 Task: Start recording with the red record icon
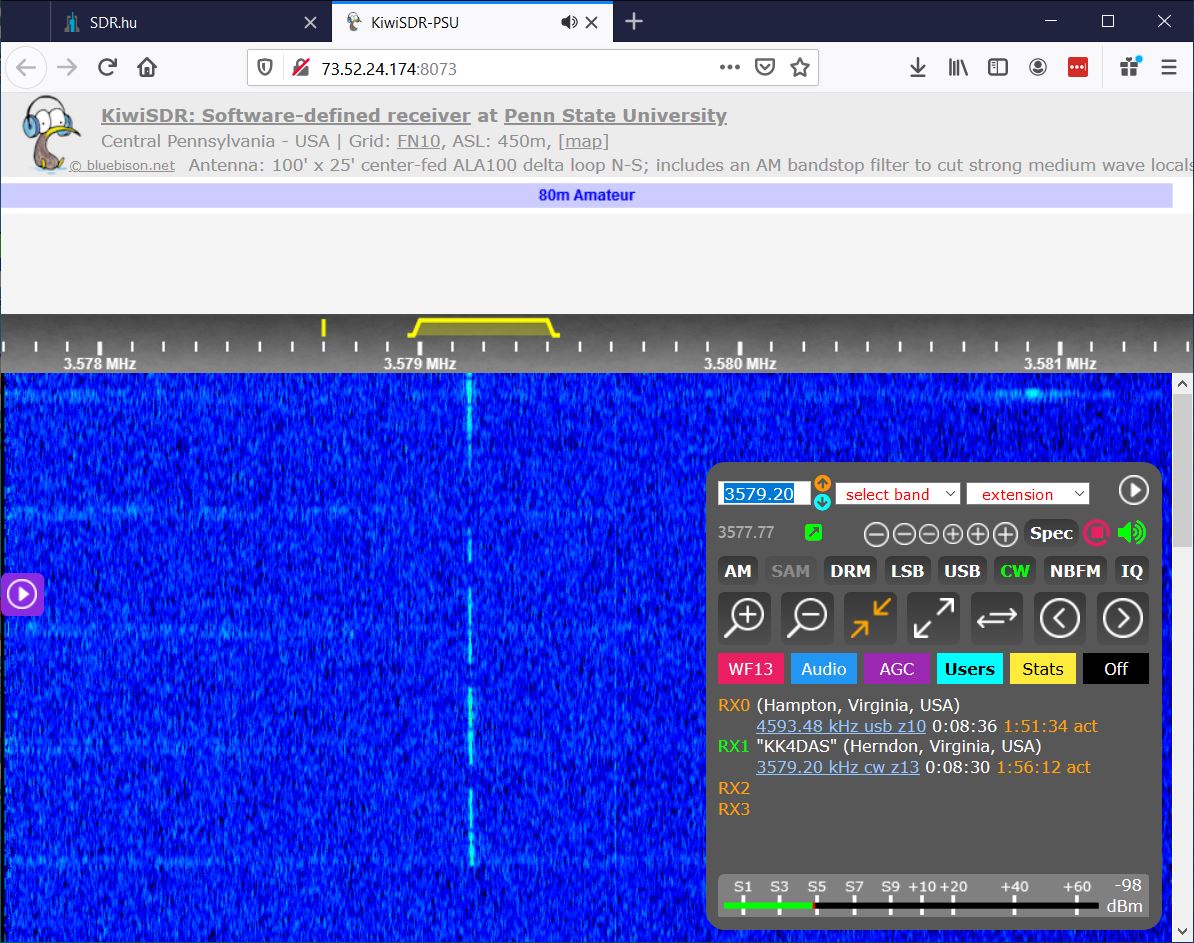1096,533
